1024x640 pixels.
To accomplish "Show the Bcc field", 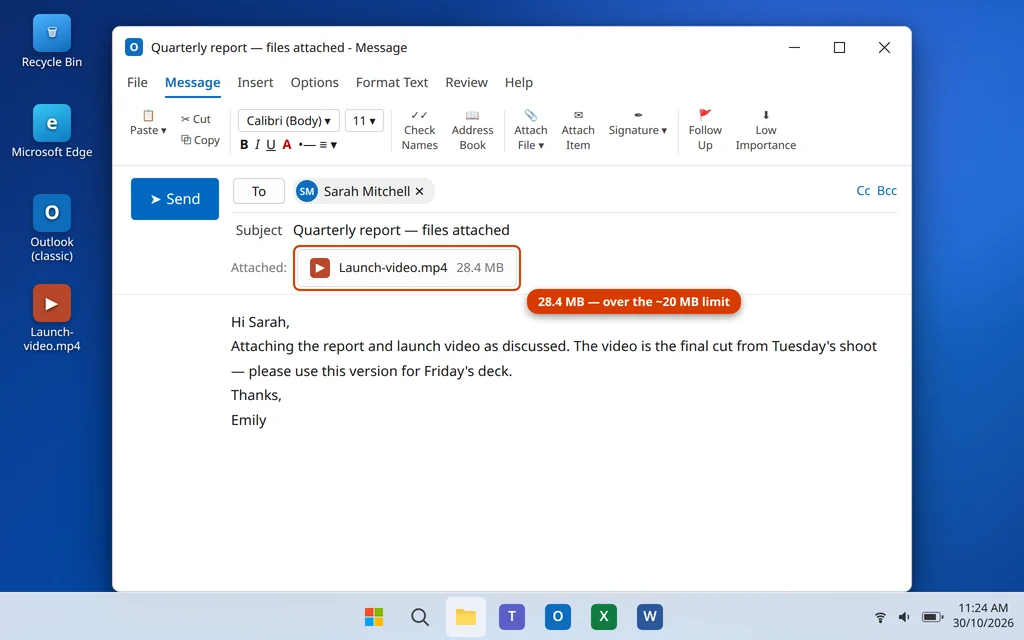I will pyautogui.click(x=887, y=191).
